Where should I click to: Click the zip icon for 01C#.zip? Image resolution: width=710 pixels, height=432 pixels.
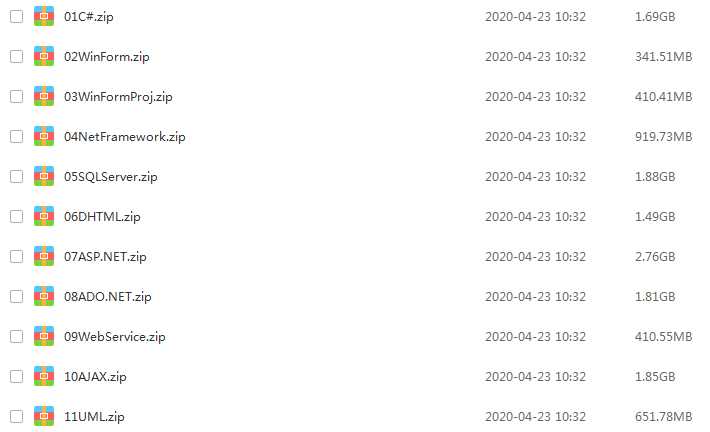[x=44, y=16]
